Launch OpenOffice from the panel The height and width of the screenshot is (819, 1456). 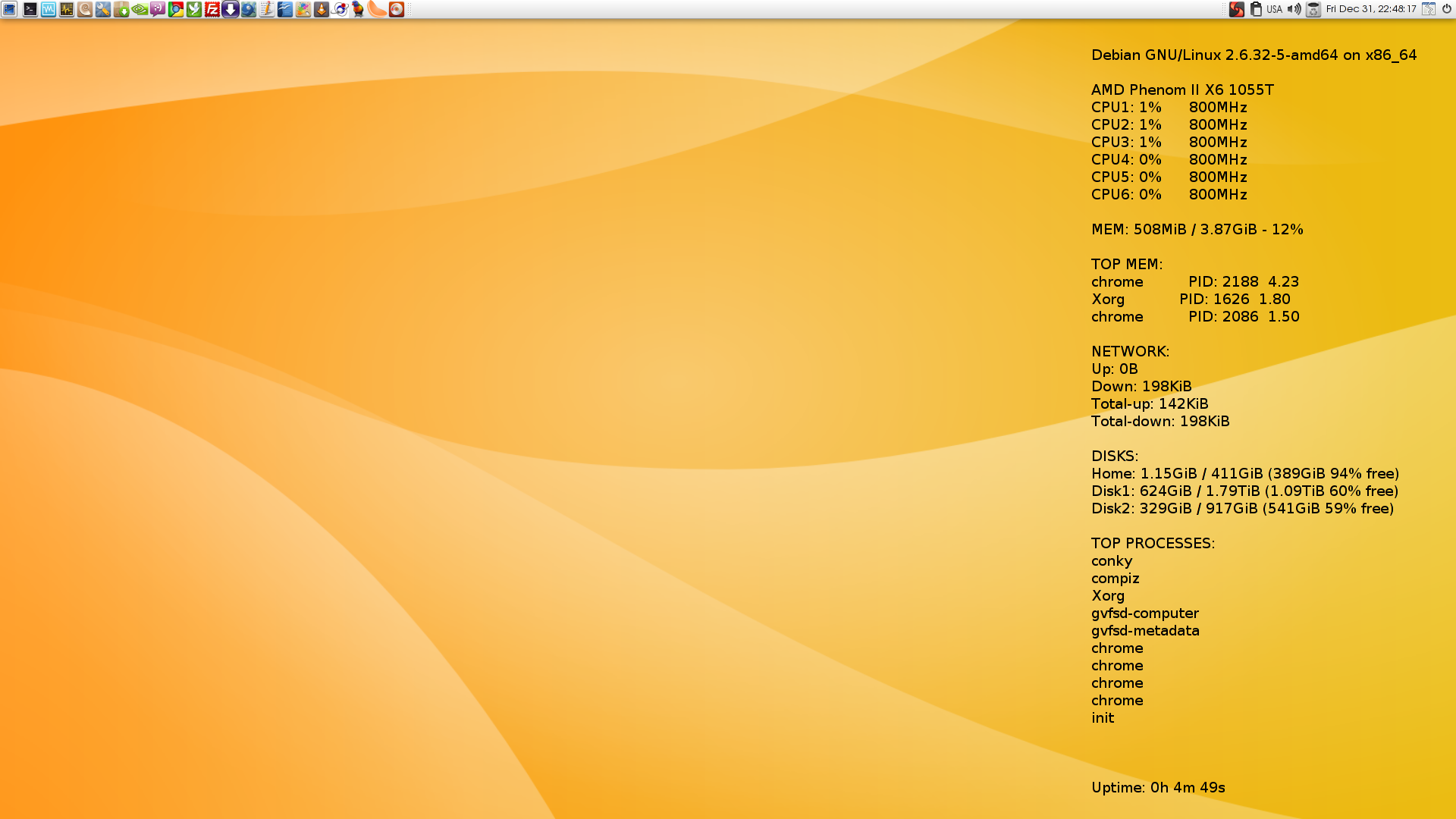click(285, 9)
